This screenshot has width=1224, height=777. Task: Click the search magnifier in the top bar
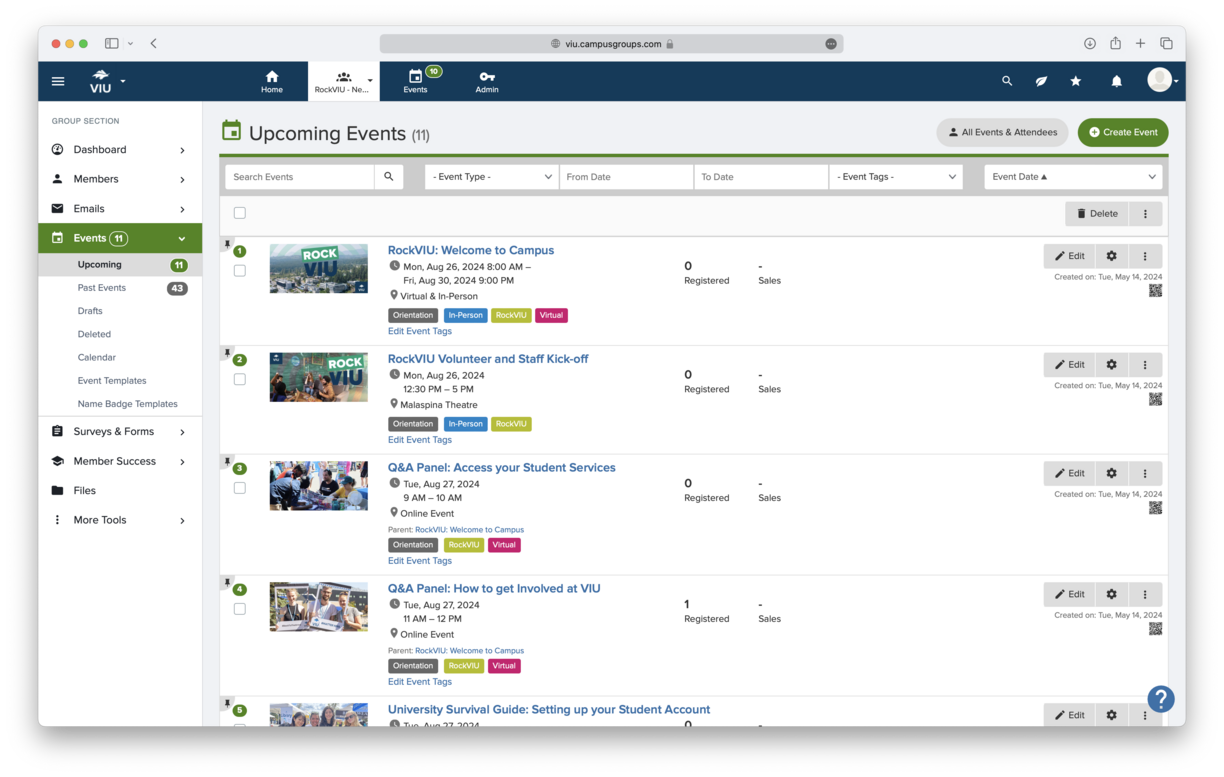(x=1007, y=81)
